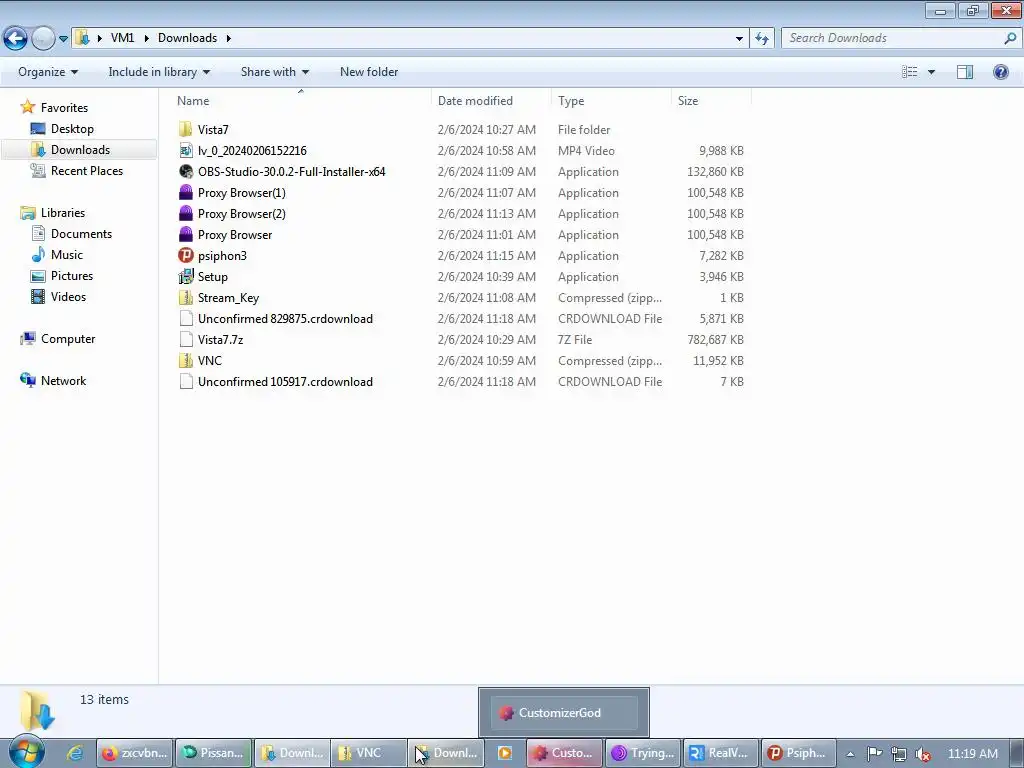The width and height of the screenshot is (1024, 768).
Task: Select the Proxy Browser application icon
Action: pyautogui.click(x=185, y=234)
